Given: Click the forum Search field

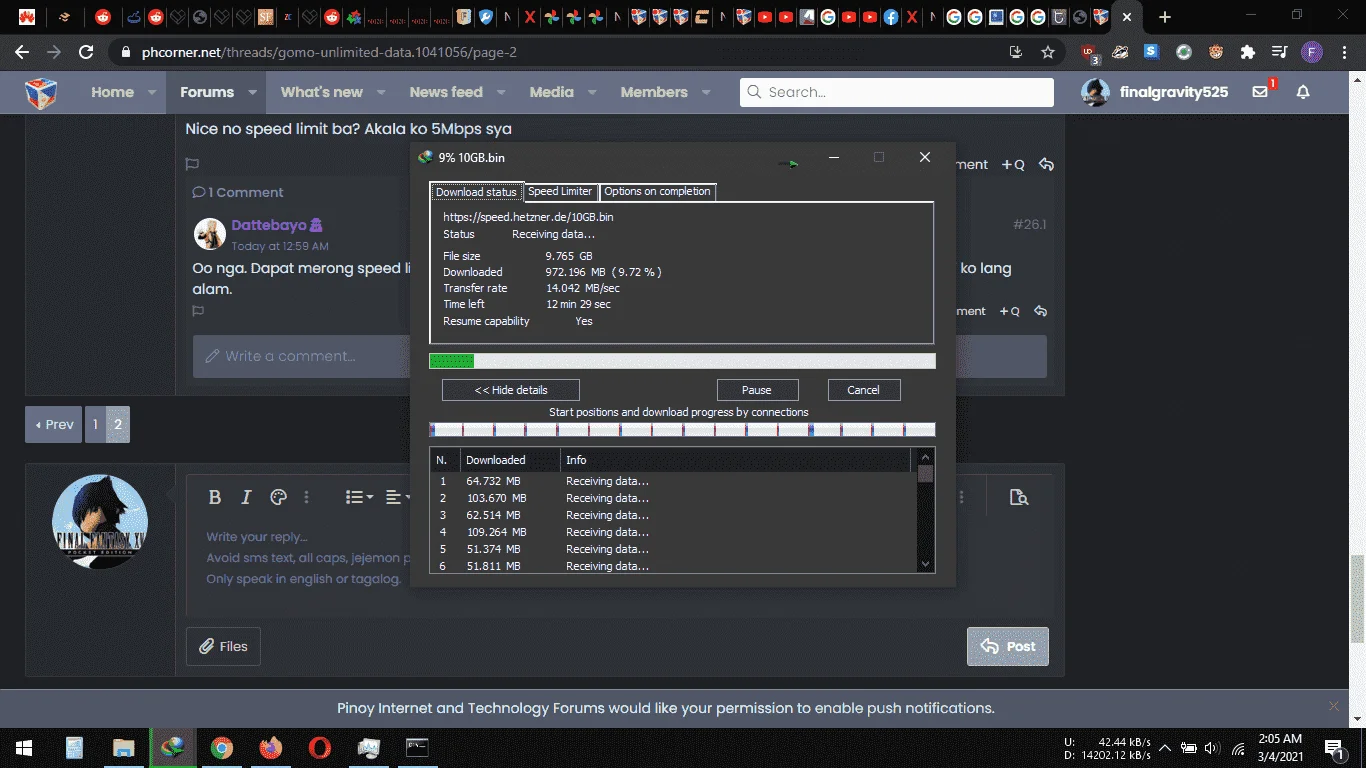Looking at the screenshot, I should coord(897,92).
